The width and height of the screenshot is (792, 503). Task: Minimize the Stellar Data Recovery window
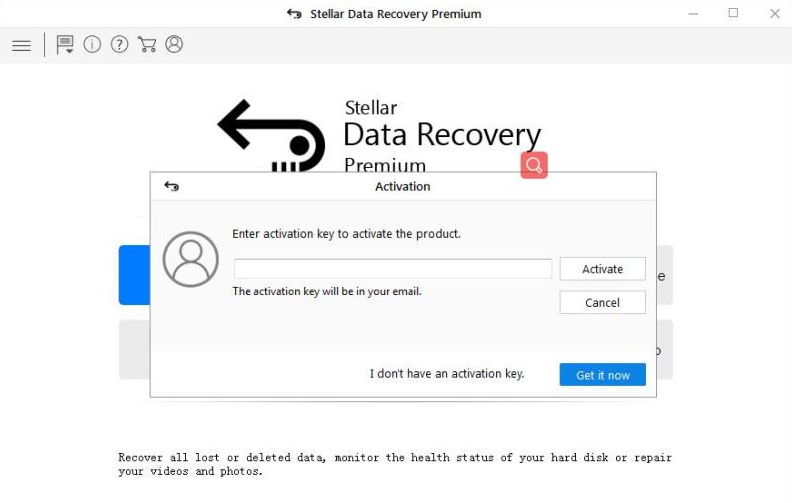click(x=691, y=14)
